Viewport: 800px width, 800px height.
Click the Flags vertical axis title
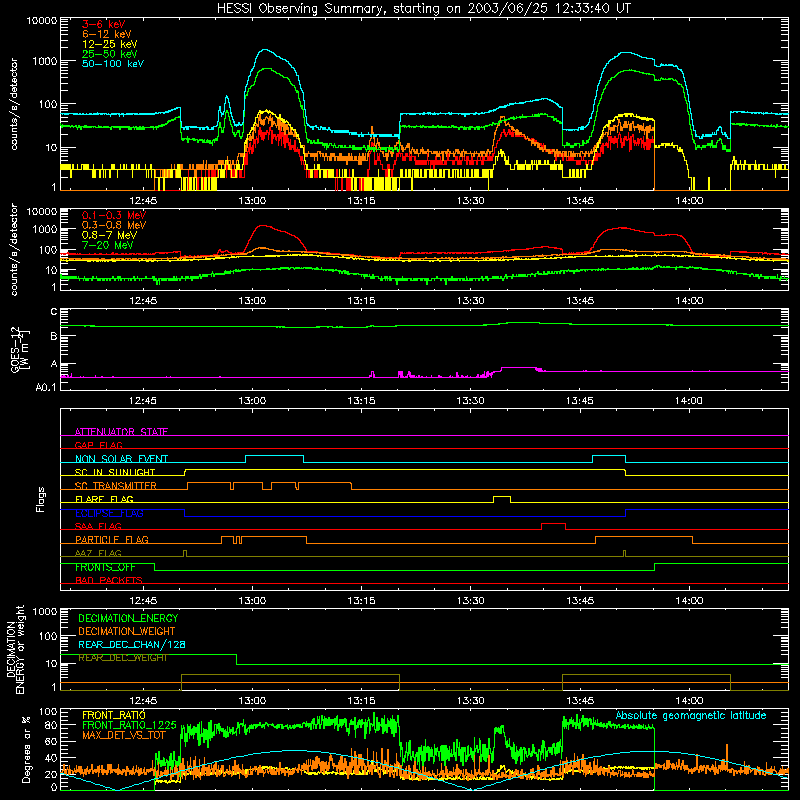pos(40,499)
